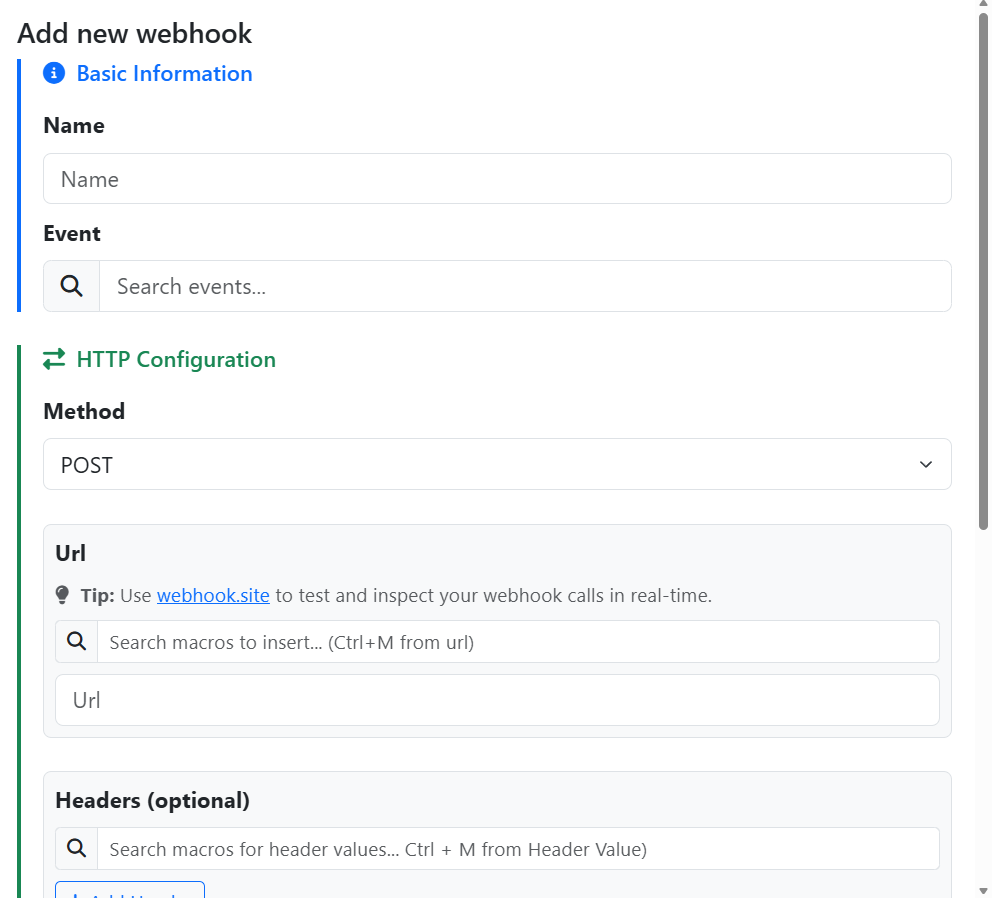Click the HTTP Configuration section heading
This screenshot has width=992, height=898.
click(176, 359)
